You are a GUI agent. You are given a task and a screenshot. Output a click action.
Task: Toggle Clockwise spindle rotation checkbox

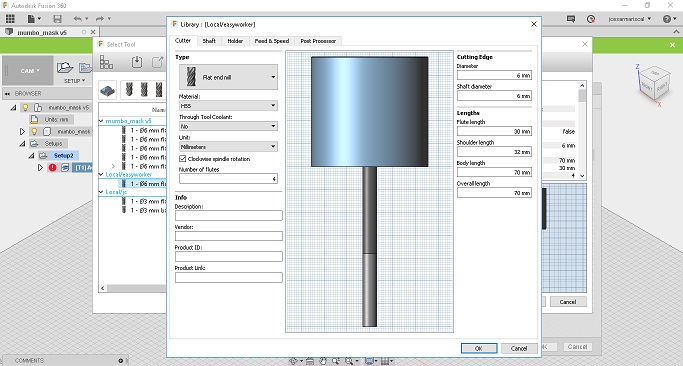[183, 159]
